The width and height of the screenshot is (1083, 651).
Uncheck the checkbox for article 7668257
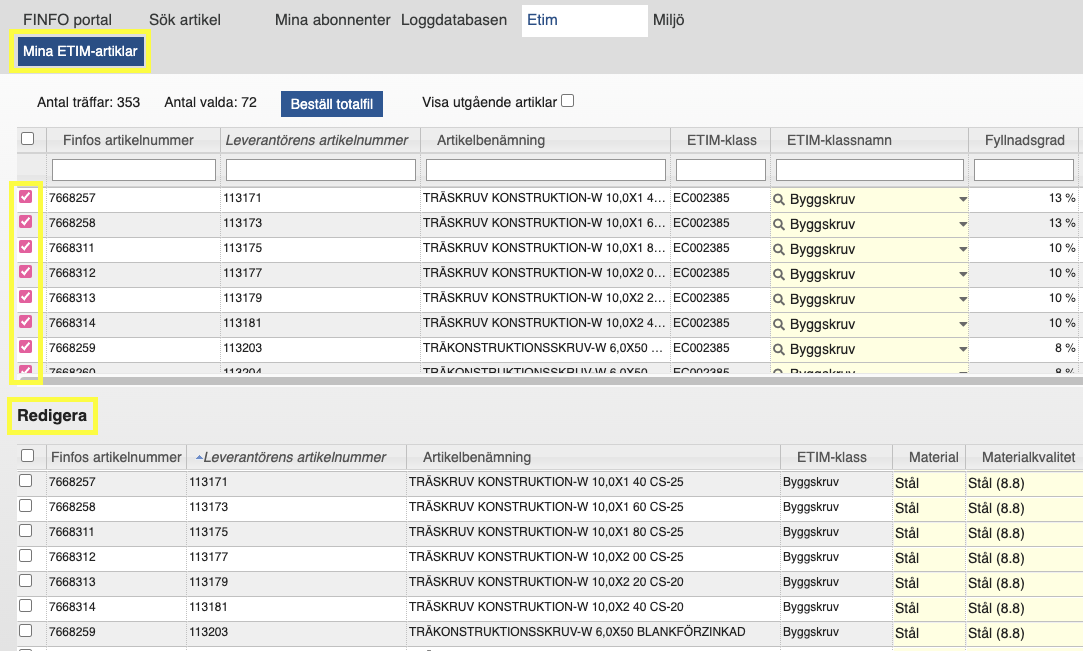26,197
